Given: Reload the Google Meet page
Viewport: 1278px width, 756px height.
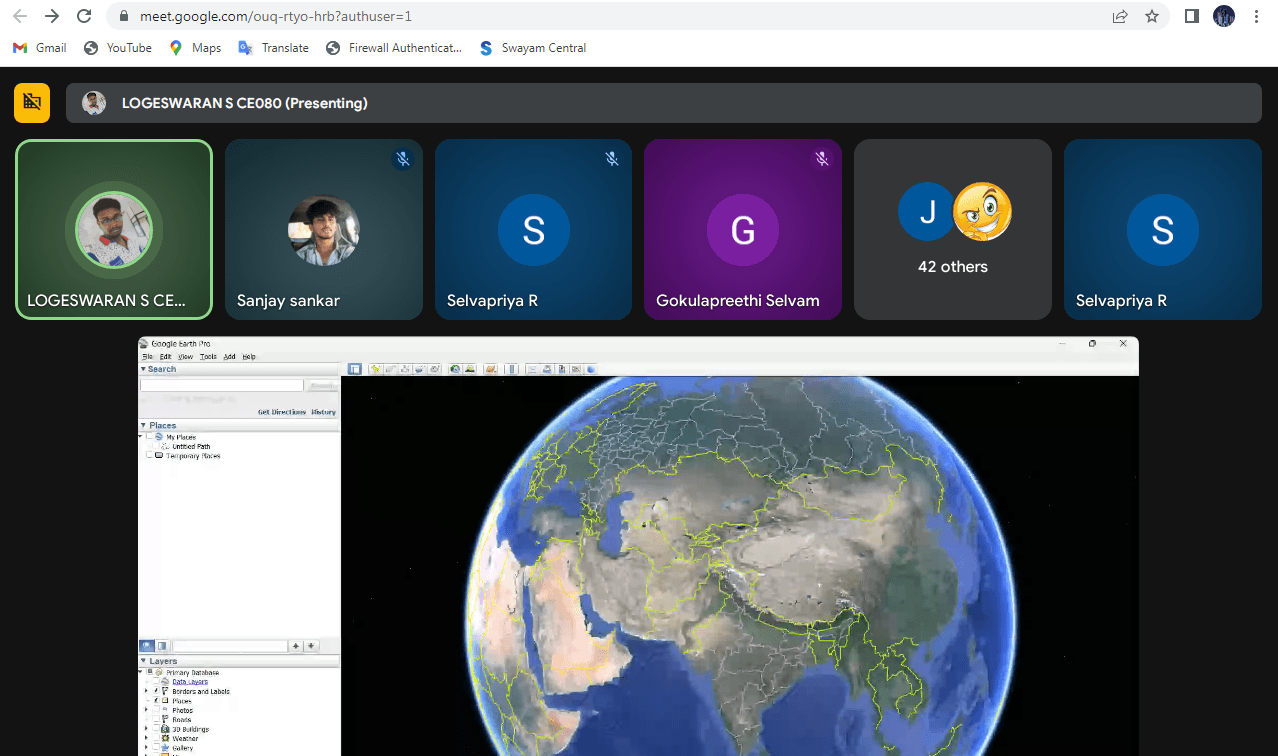Looking at the screenshot, I should [x=84, y=16].
